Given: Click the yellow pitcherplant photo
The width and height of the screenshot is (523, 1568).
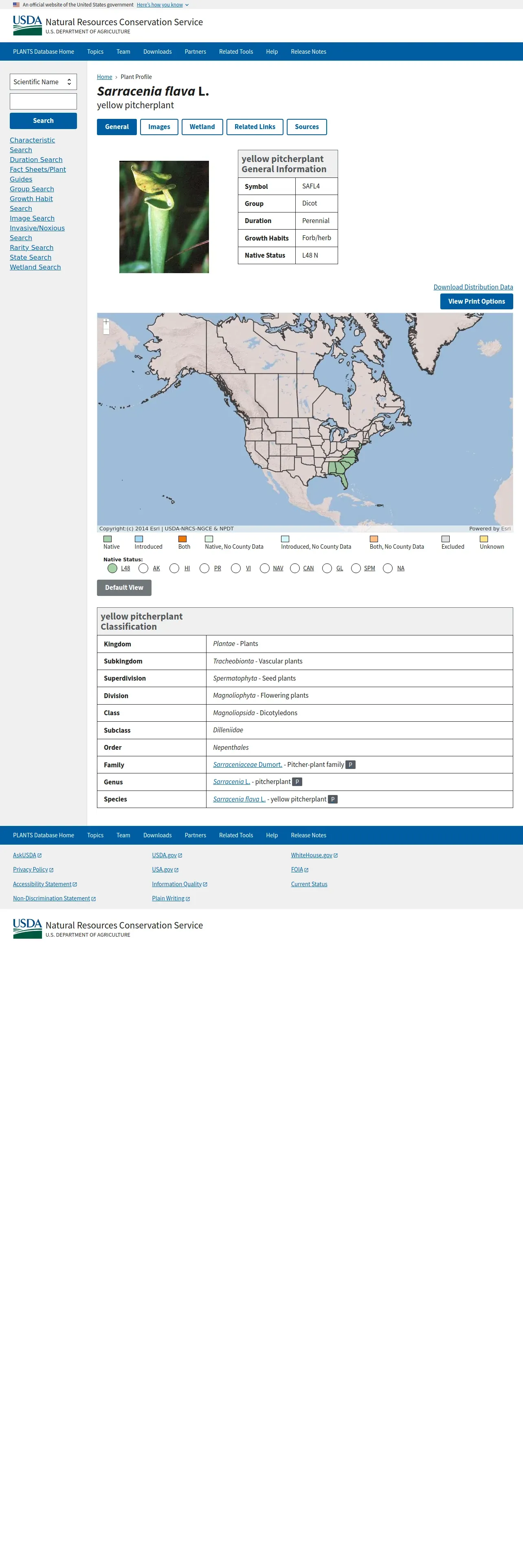Looking at the screenshot, I should click(x=164, y=217).
